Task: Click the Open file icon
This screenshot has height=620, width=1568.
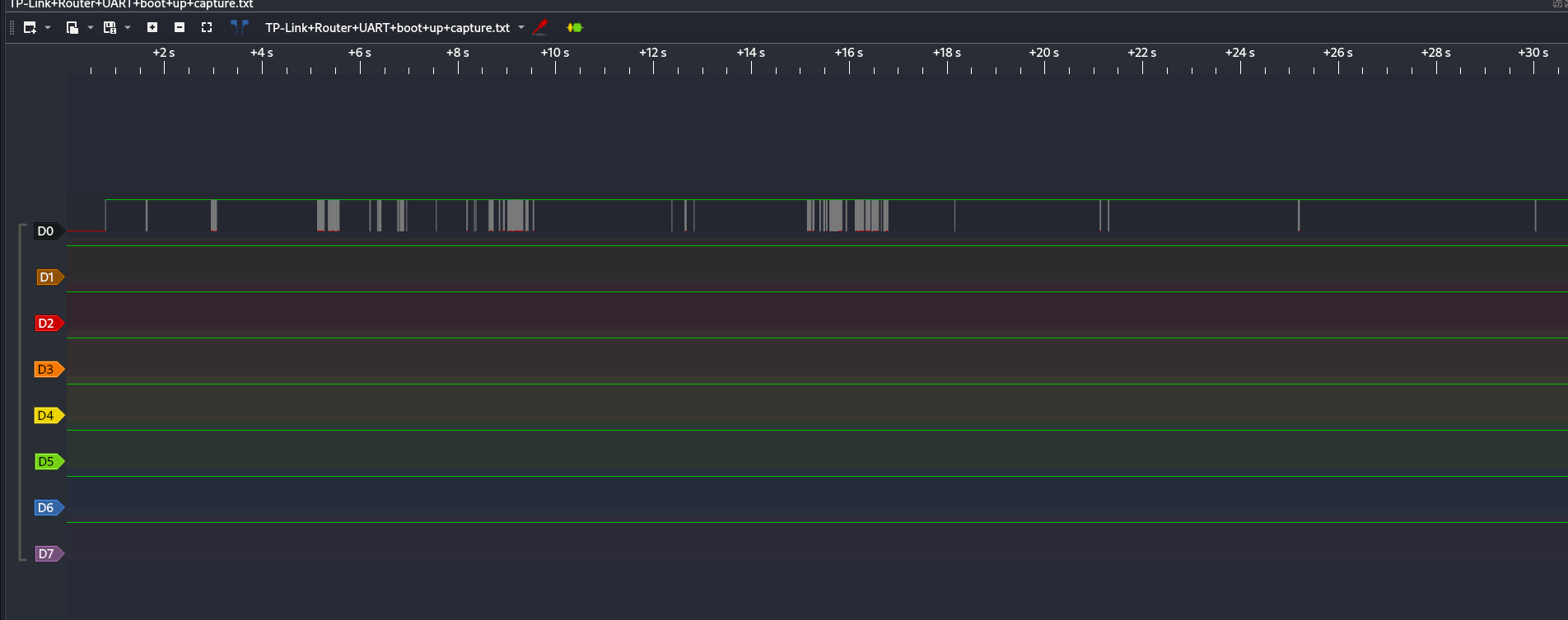Action: click(x=72, y=28)
